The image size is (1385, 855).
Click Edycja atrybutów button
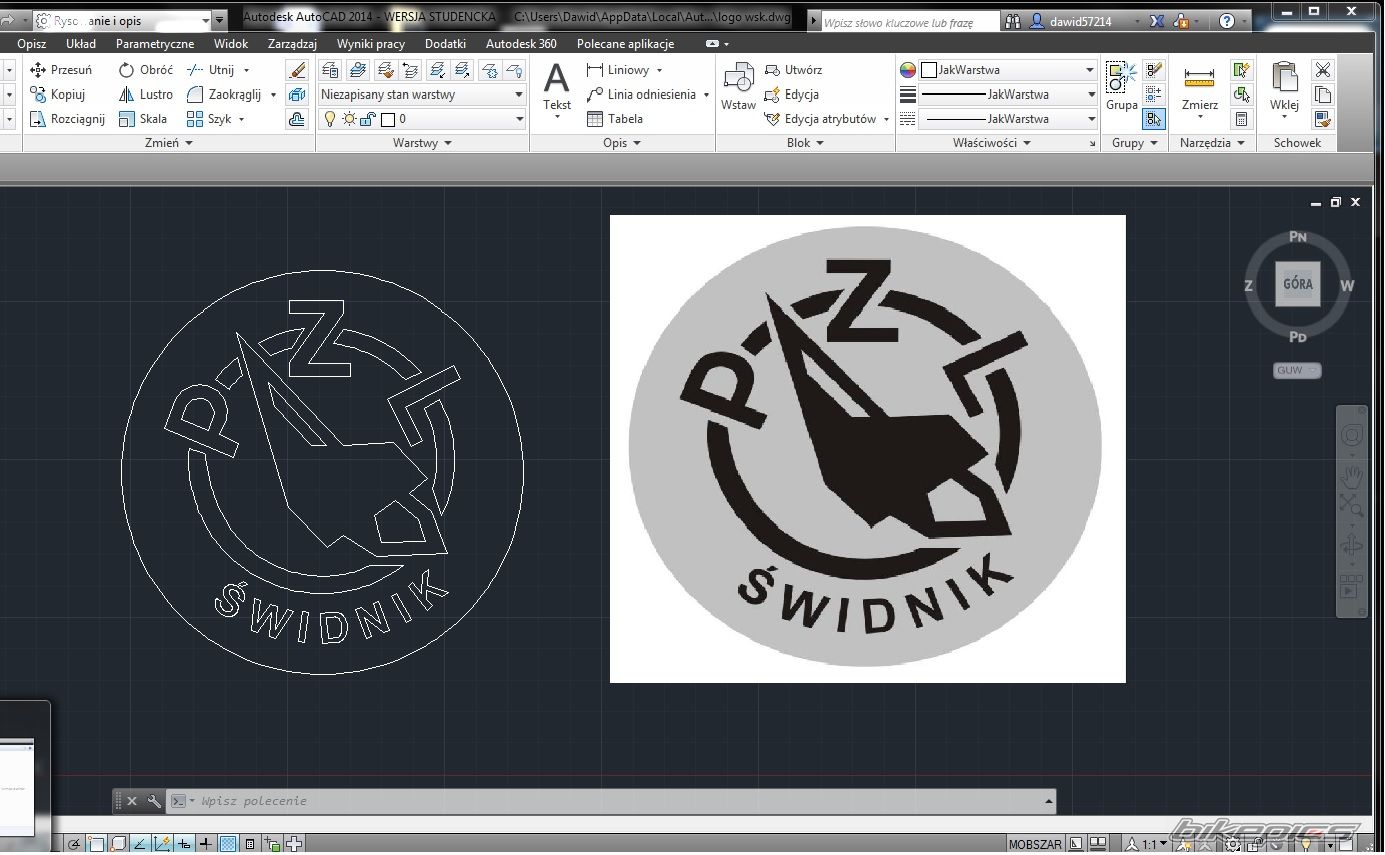coord(827,118)
